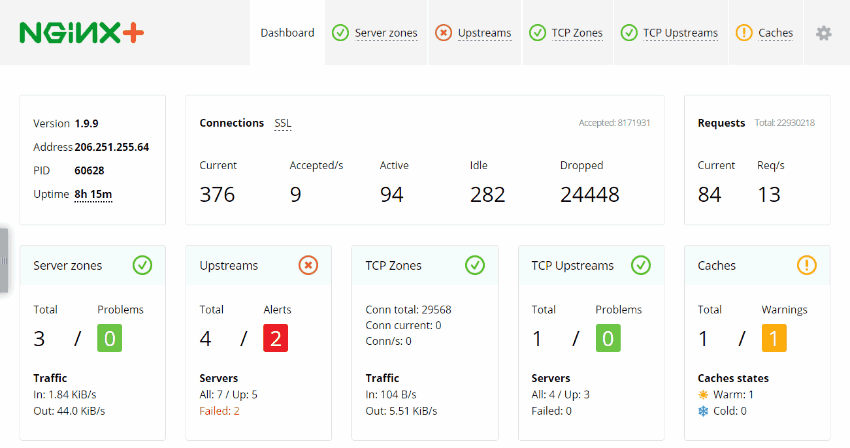Click the Warm cache sun icon

click(x=703, y=395)
